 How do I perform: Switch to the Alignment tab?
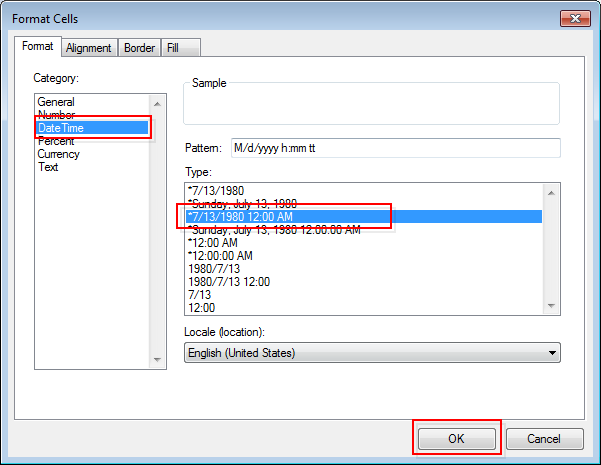[88, 47]
